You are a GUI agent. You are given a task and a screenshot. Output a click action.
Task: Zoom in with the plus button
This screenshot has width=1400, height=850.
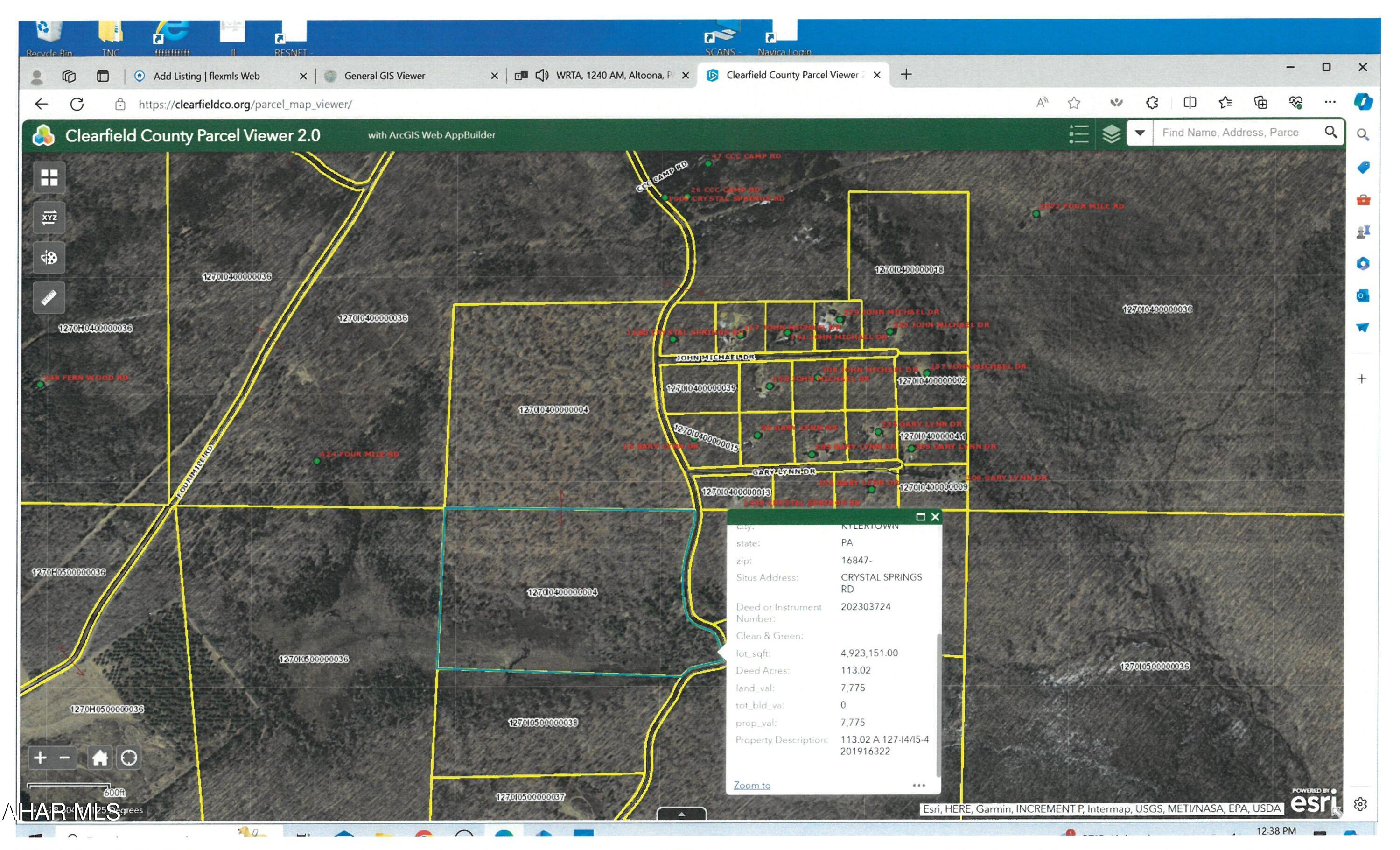[x=40, y=758]
